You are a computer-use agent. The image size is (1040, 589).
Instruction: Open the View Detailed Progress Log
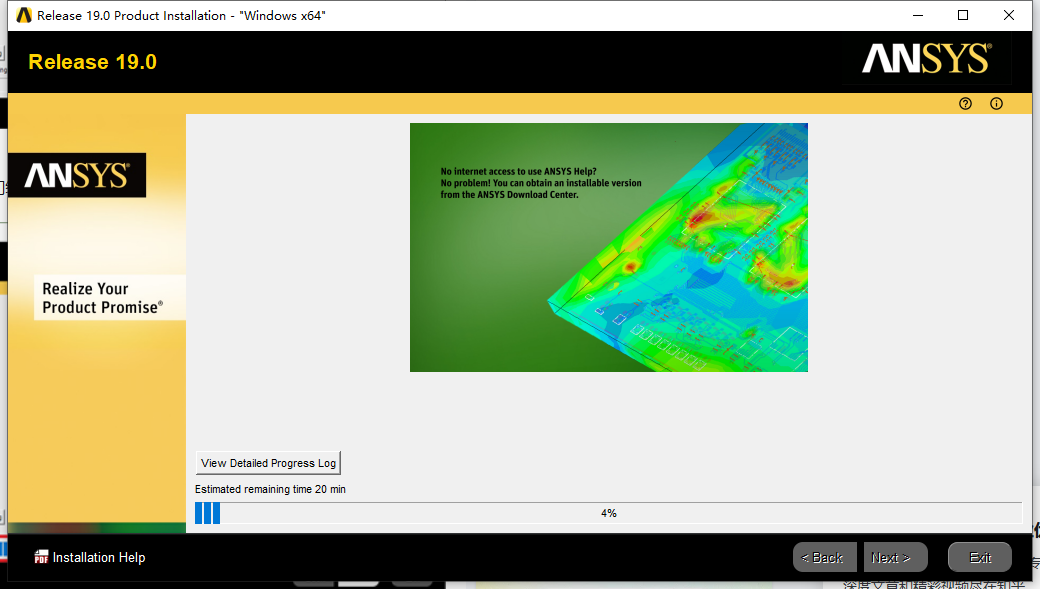point(267,463)
